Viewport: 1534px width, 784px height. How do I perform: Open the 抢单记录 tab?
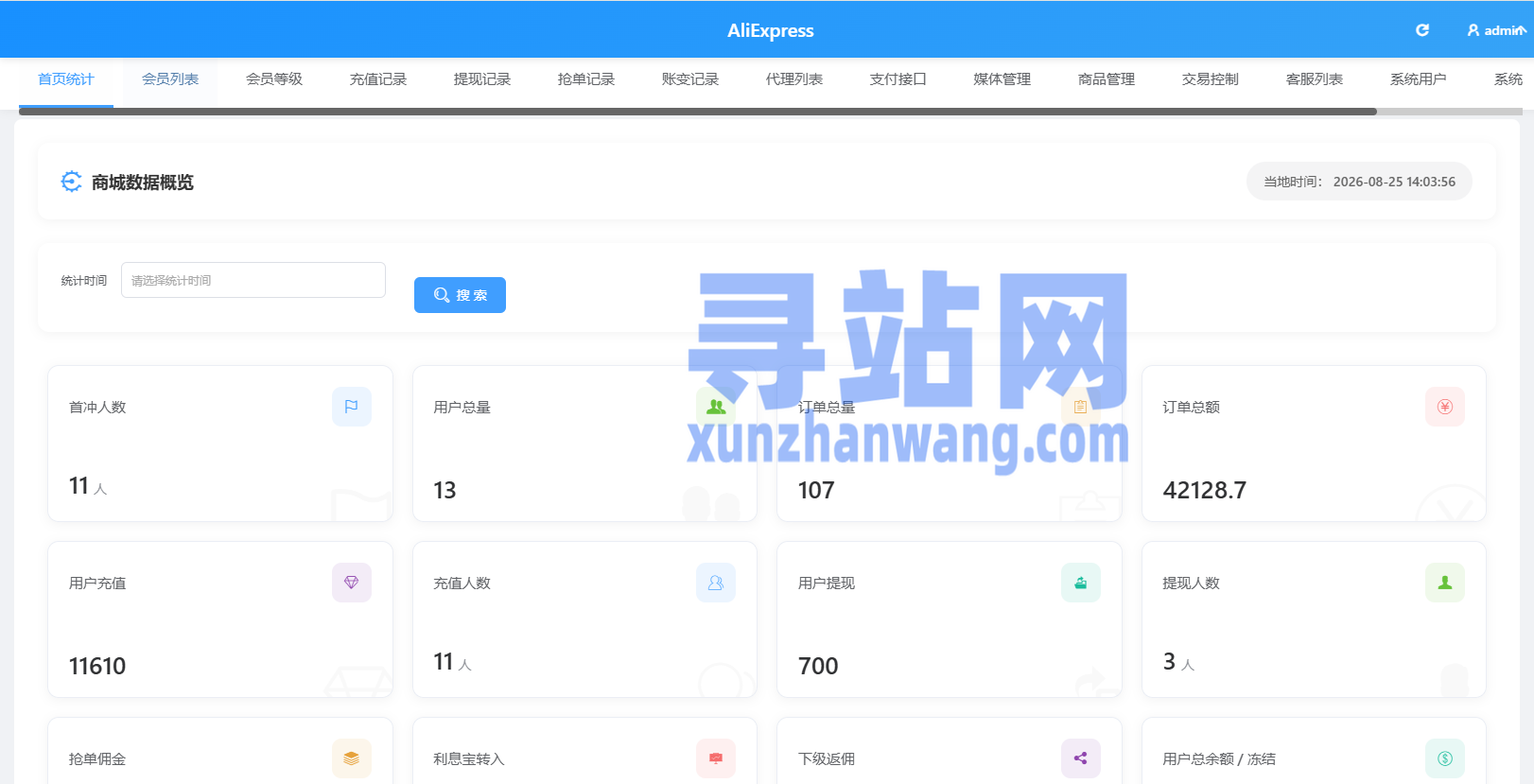(586, 79)
